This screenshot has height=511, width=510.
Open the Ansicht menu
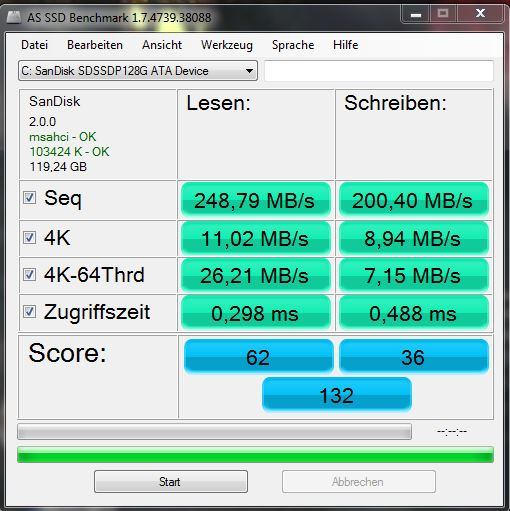162,45
